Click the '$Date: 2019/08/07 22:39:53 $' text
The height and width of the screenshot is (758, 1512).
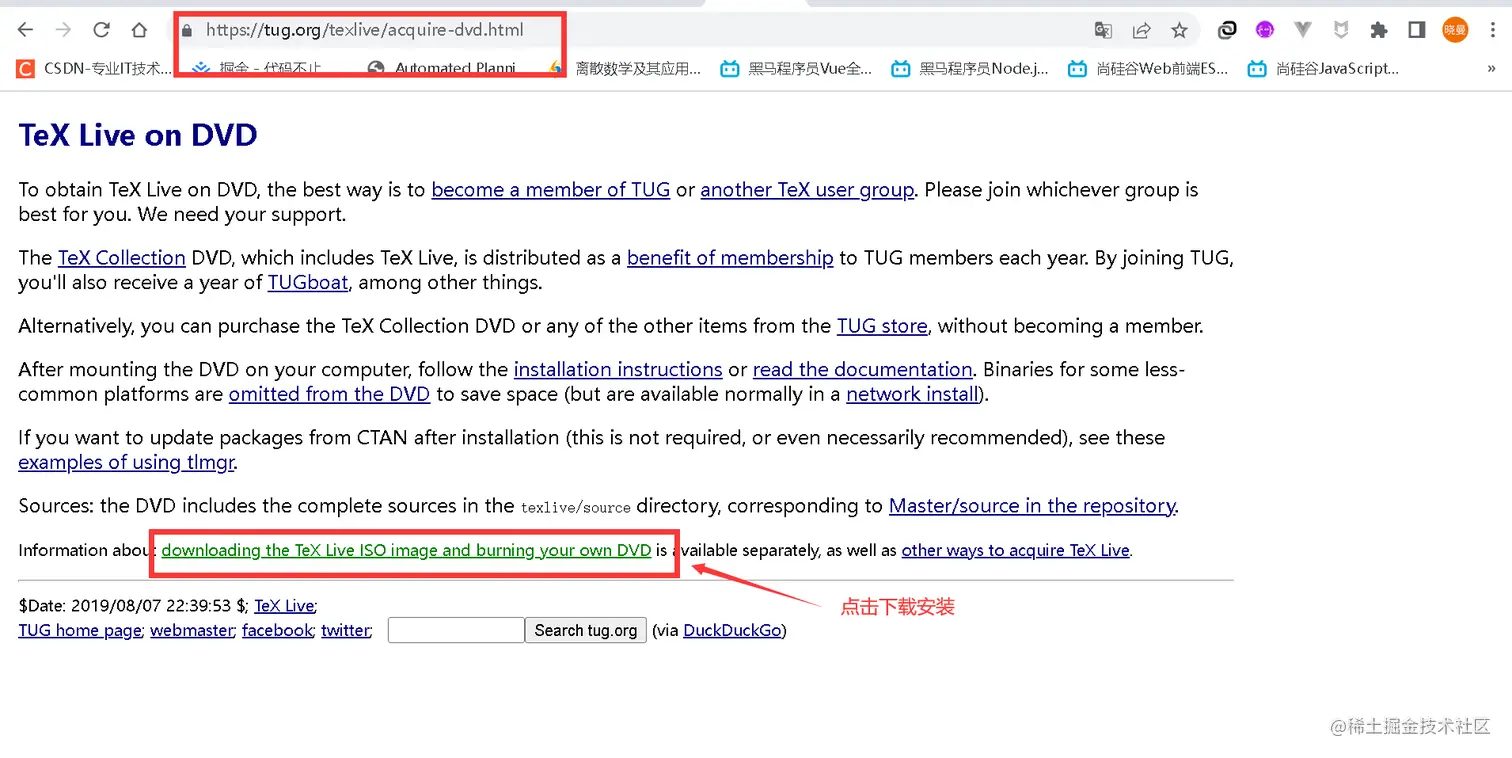coord(132,605)
